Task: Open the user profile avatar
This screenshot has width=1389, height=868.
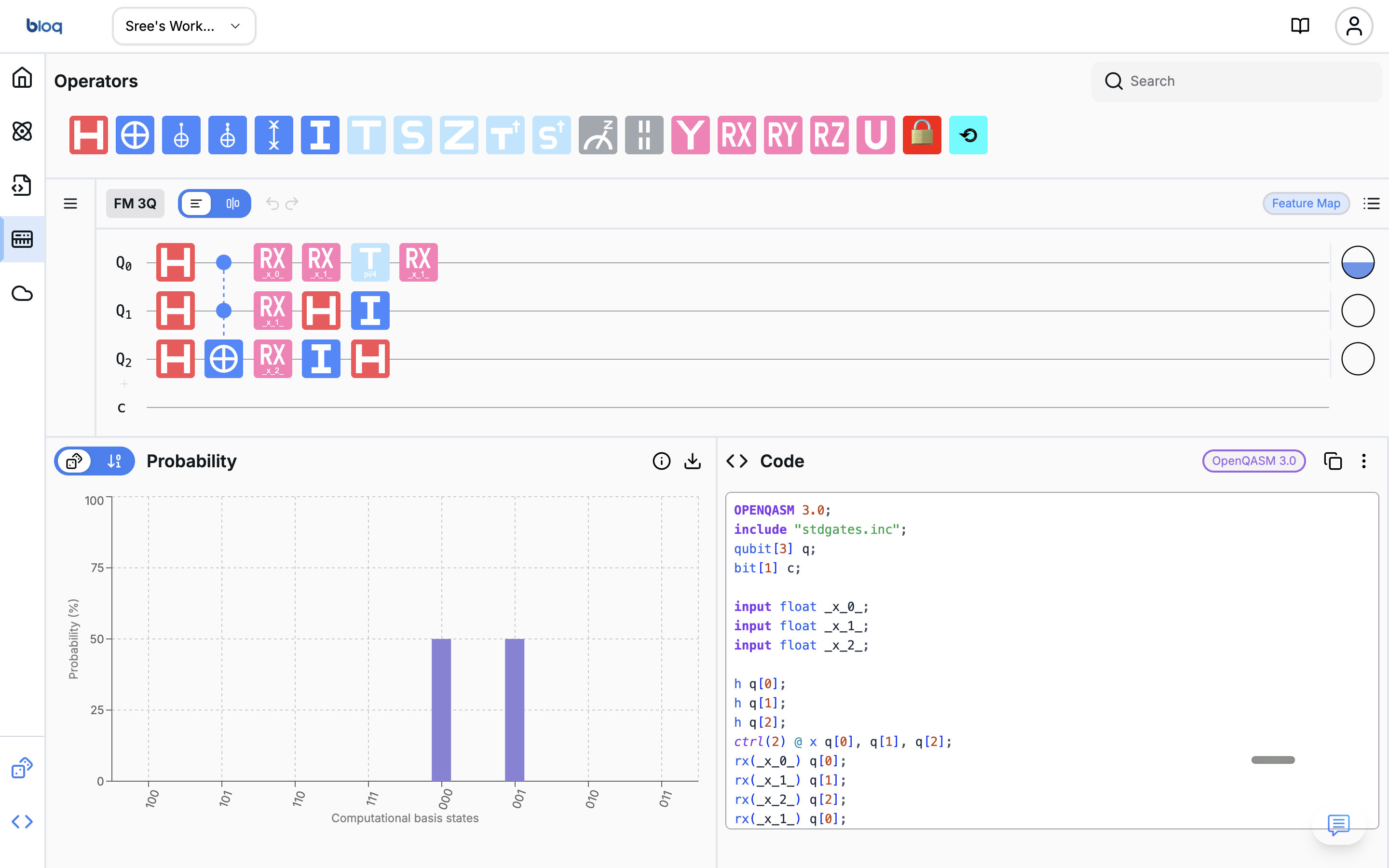Action: click(1354, 26)
